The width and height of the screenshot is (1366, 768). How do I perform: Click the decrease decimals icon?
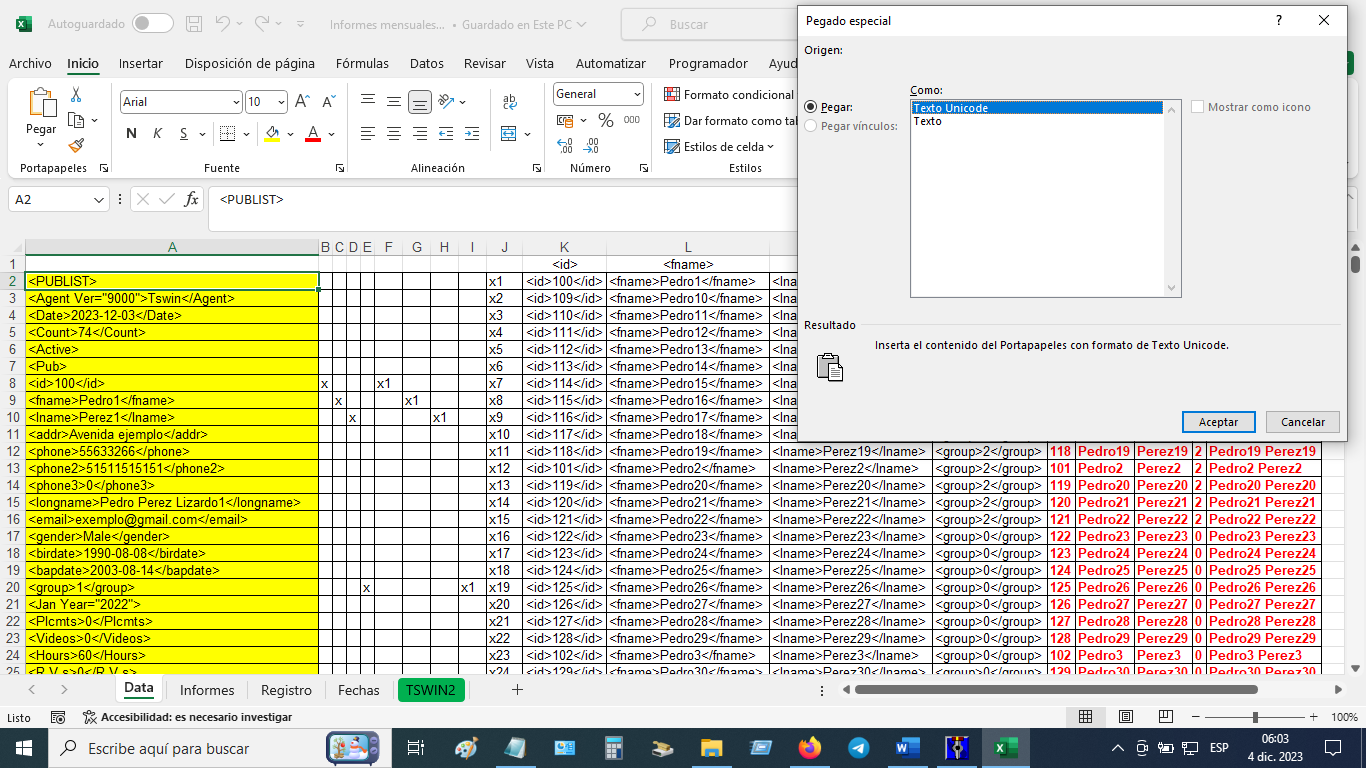pyautogui.click(x=591, y=146)
